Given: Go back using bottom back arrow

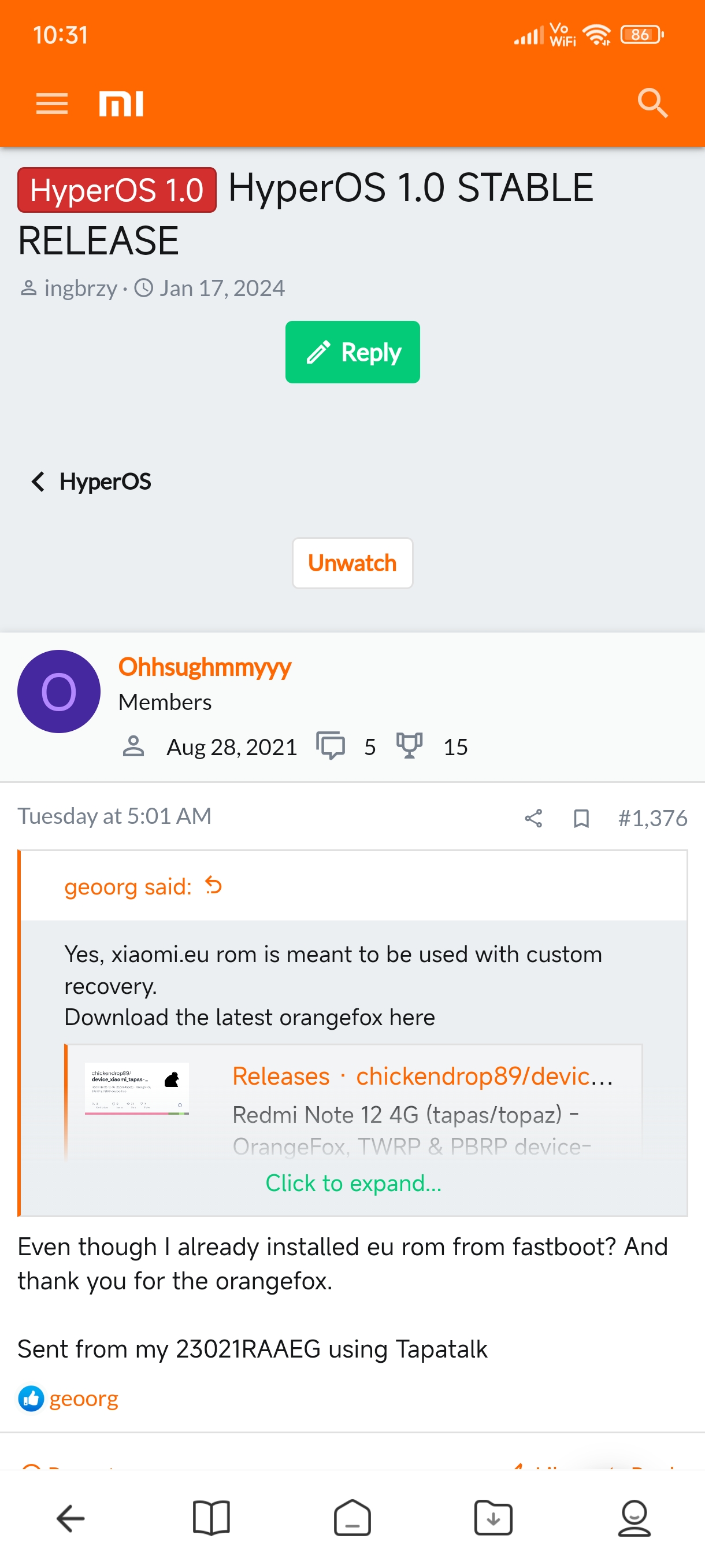Looking at the screenshot, I should coord(70,1519).
